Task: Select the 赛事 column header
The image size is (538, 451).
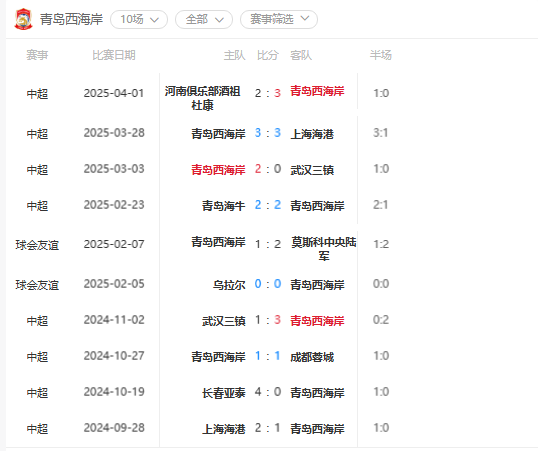Action: click(37, 55)
